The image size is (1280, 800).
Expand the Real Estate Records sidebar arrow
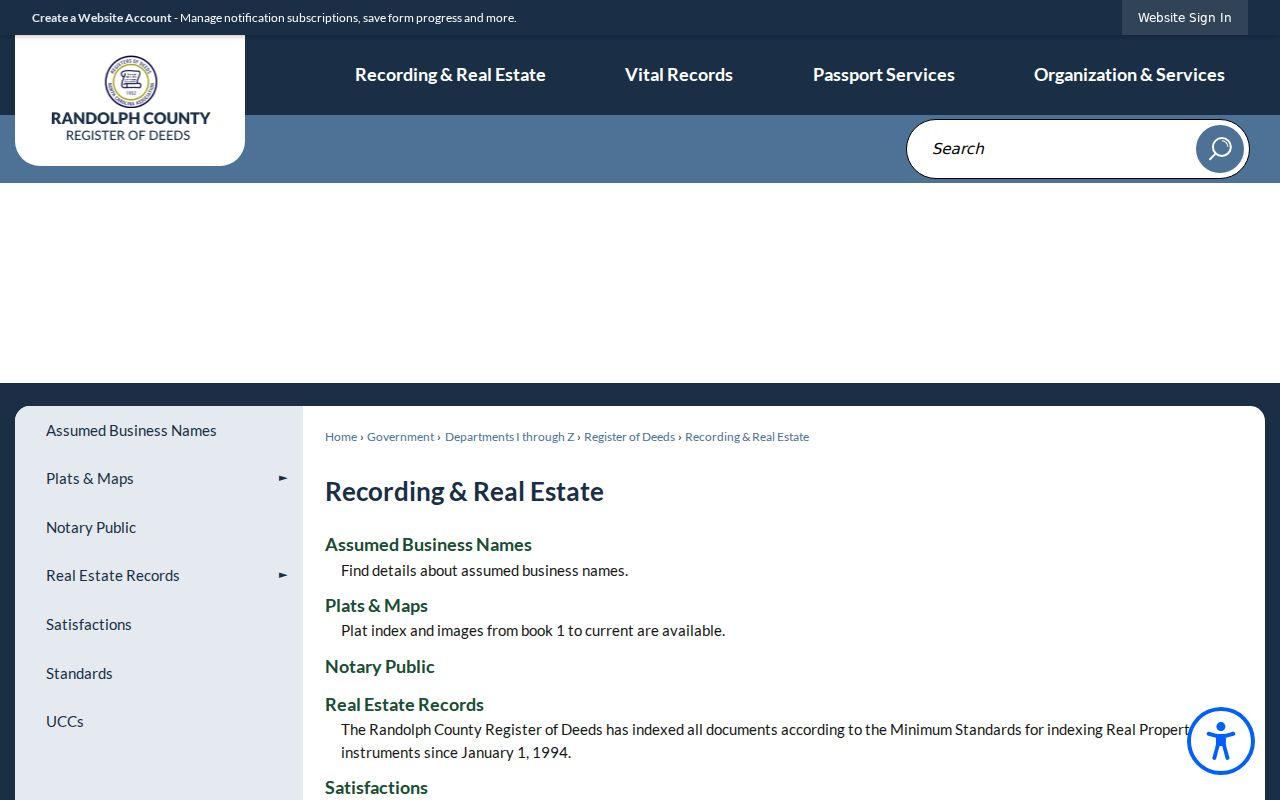point(283,576)
